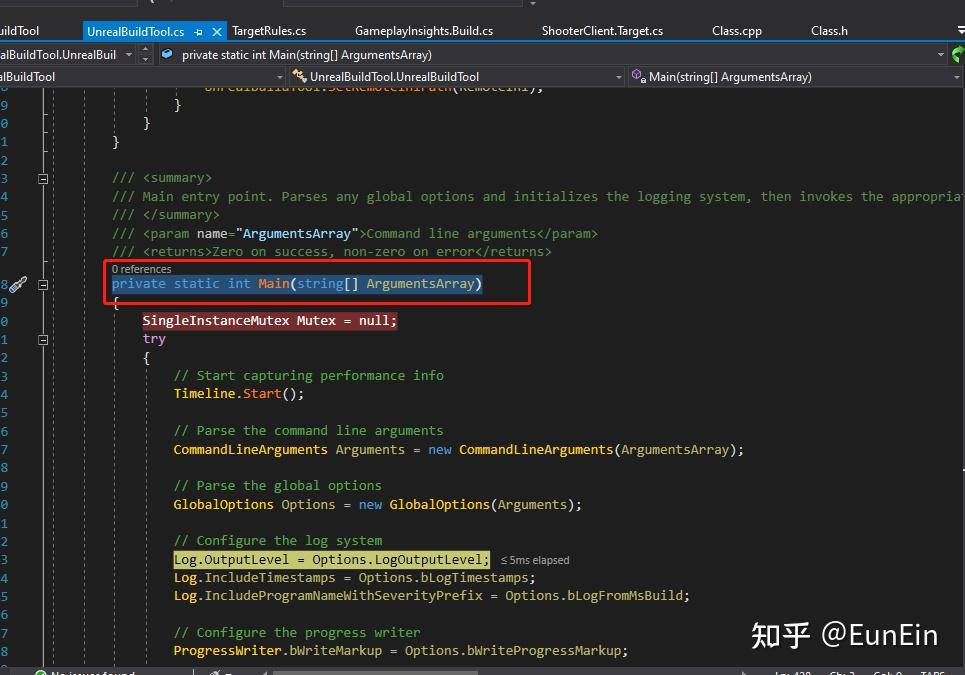Click the 5ms elapsed PerfTip
965x675 pixels.
[535, 560]
